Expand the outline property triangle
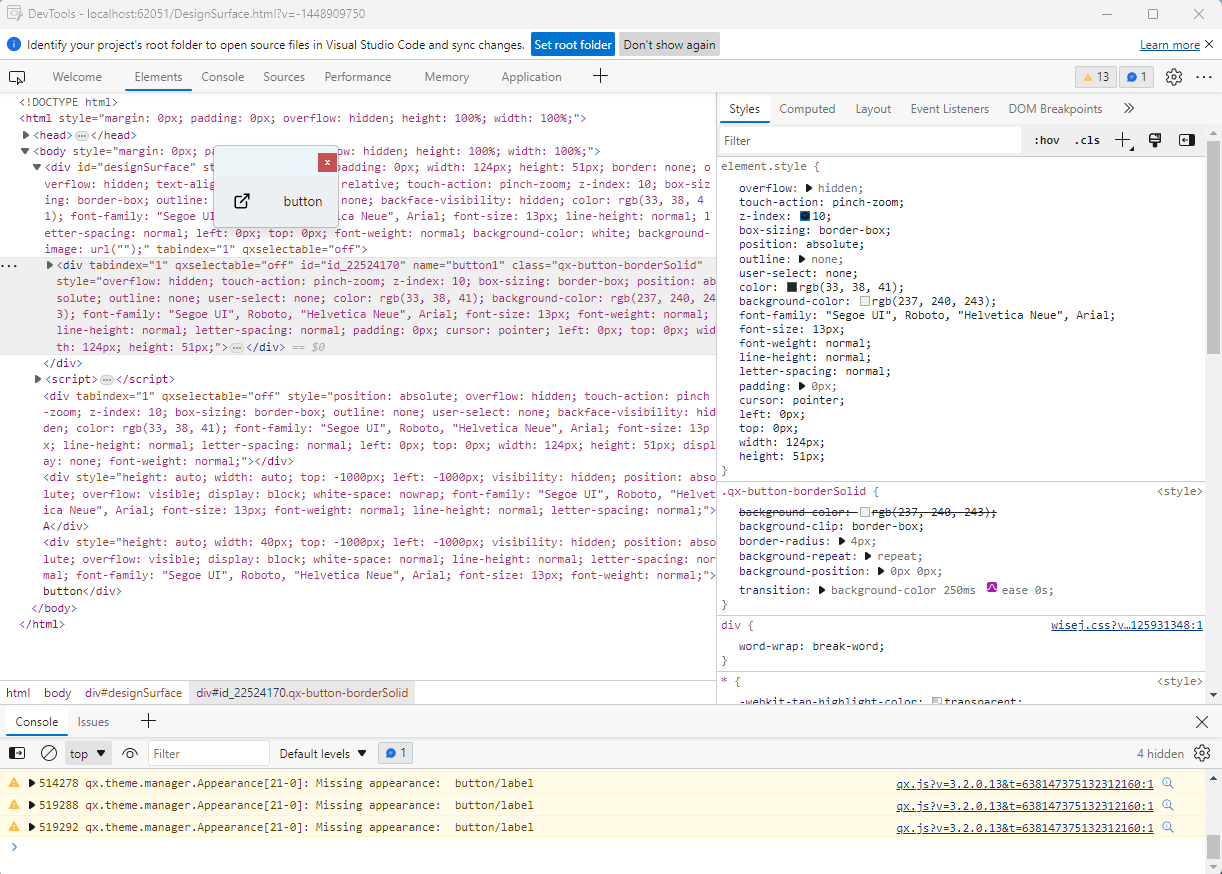 (802, 259)
